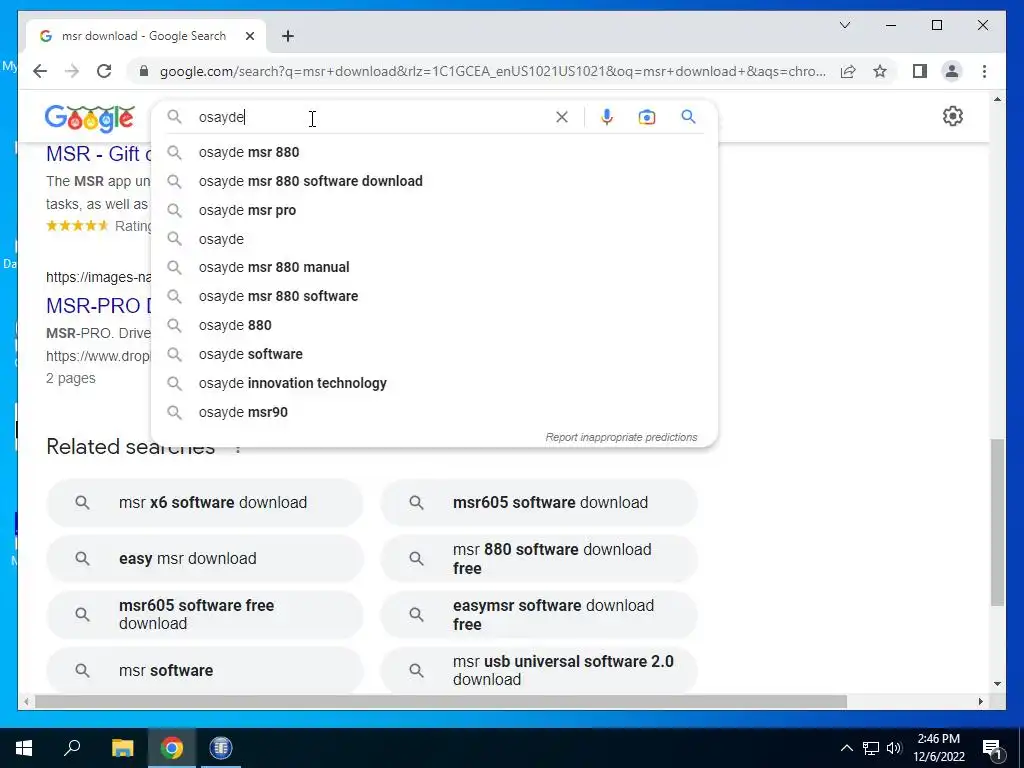
Task: Click the vertical page scrollbar thumb
Action: (997, 522)
